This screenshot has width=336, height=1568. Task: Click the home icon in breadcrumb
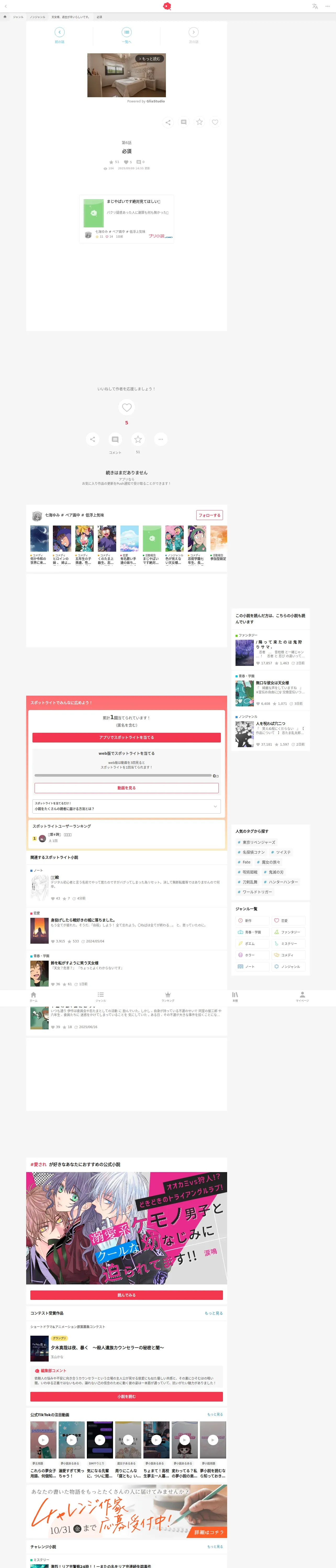(5, 17)
